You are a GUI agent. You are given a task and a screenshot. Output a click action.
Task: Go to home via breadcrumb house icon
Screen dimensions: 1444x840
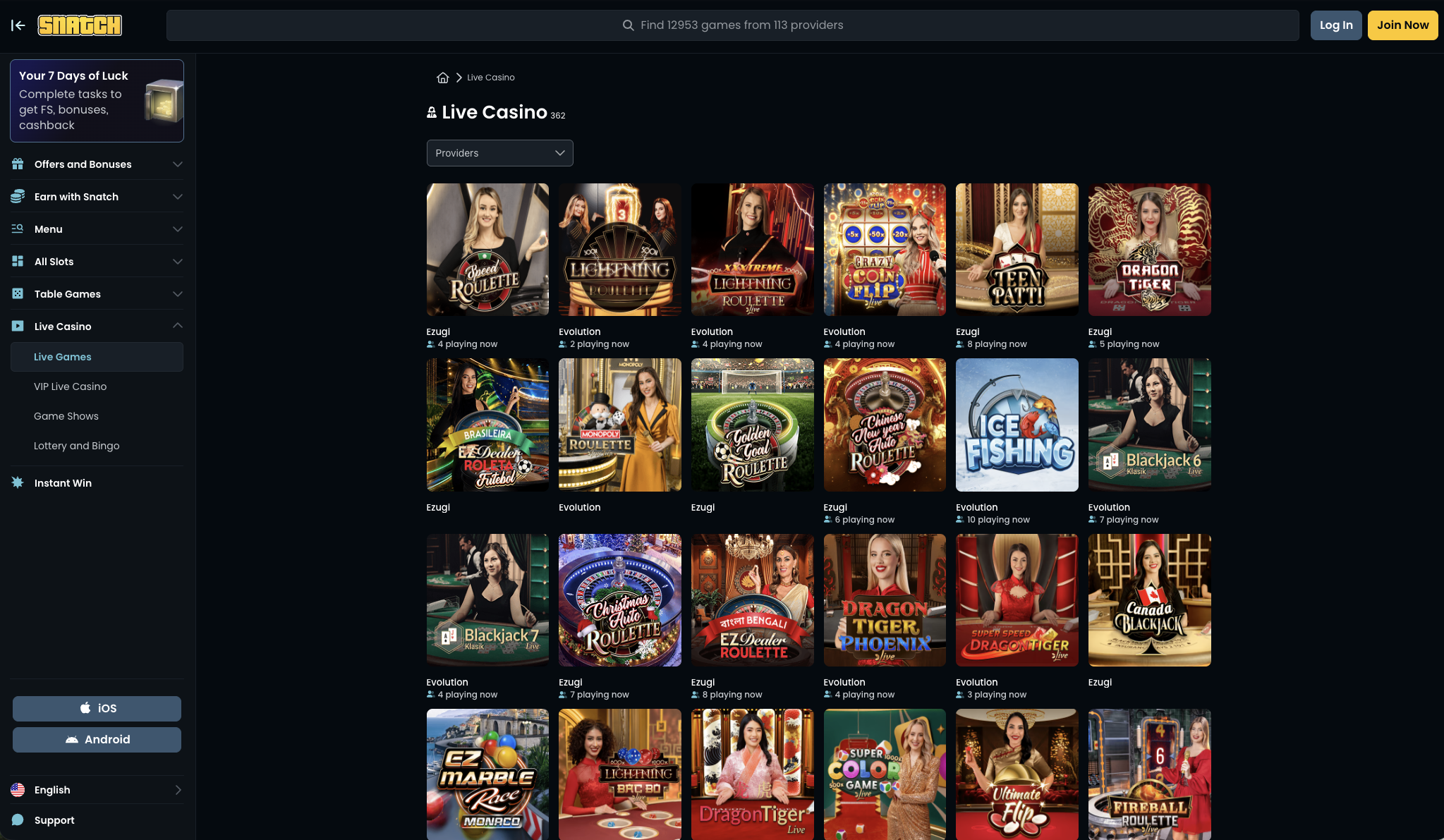click(x=442, y=78)
